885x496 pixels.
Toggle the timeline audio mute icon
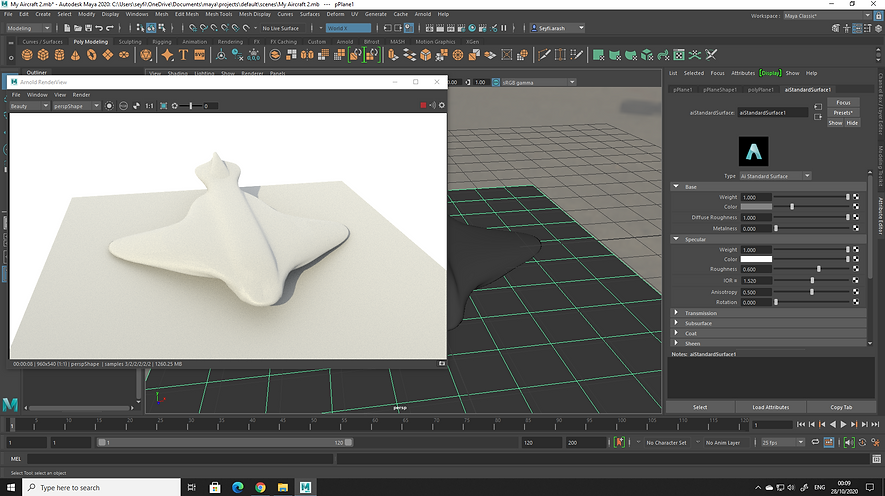[849, 442]
